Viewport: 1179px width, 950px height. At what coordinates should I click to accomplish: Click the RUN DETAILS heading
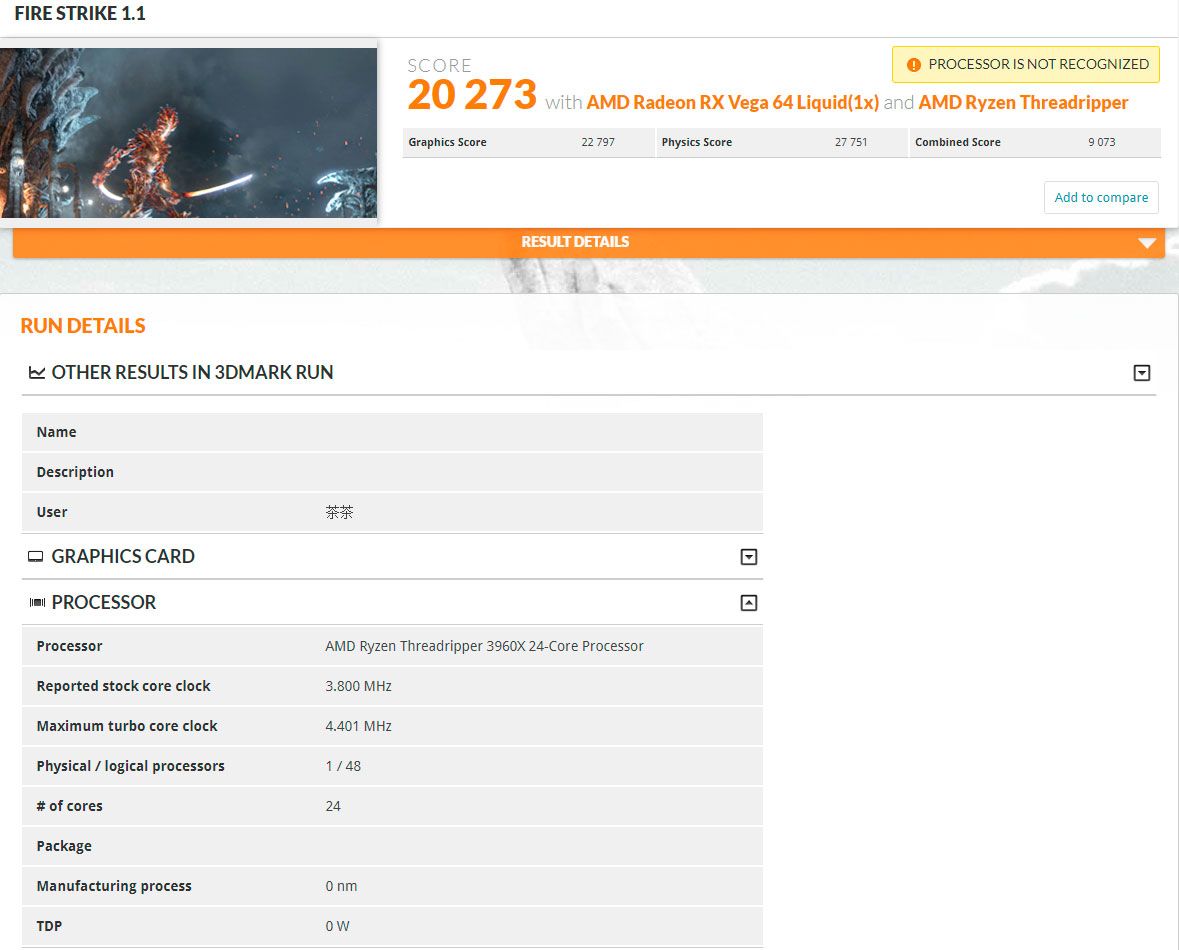[x=83, y=326]
